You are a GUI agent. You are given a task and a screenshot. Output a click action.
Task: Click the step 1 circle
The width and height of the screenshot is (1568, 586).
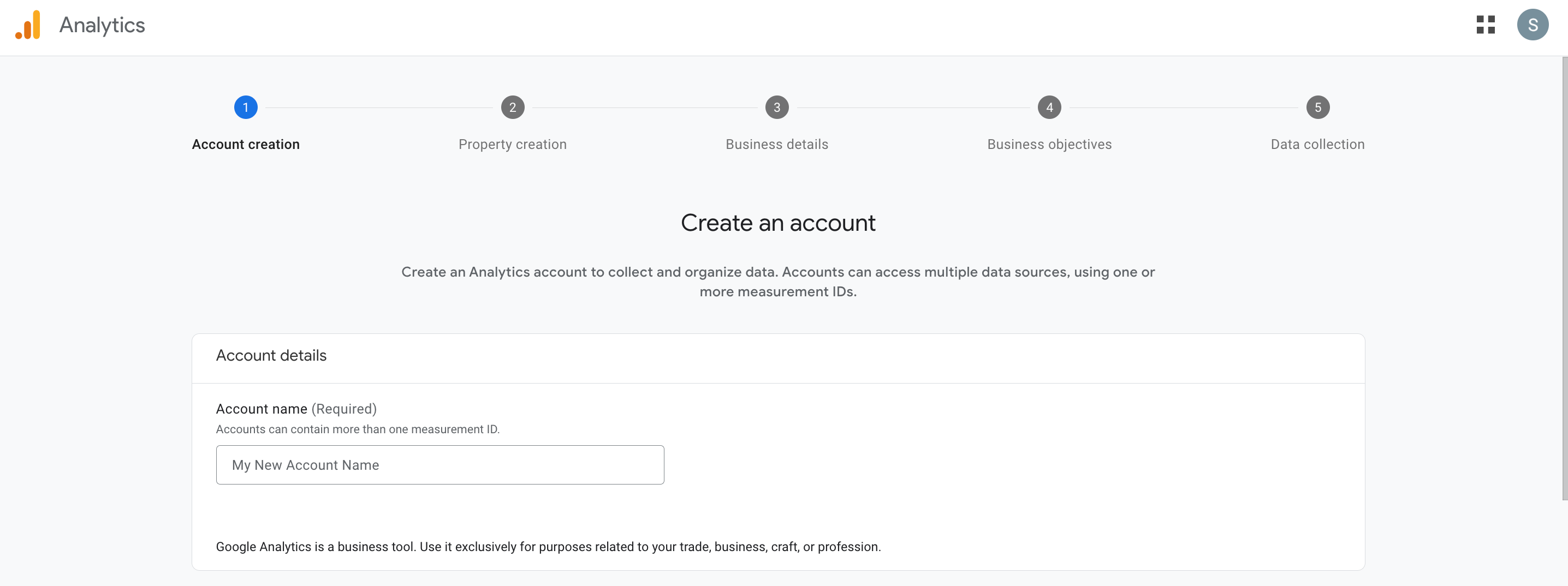pos(245,107)
